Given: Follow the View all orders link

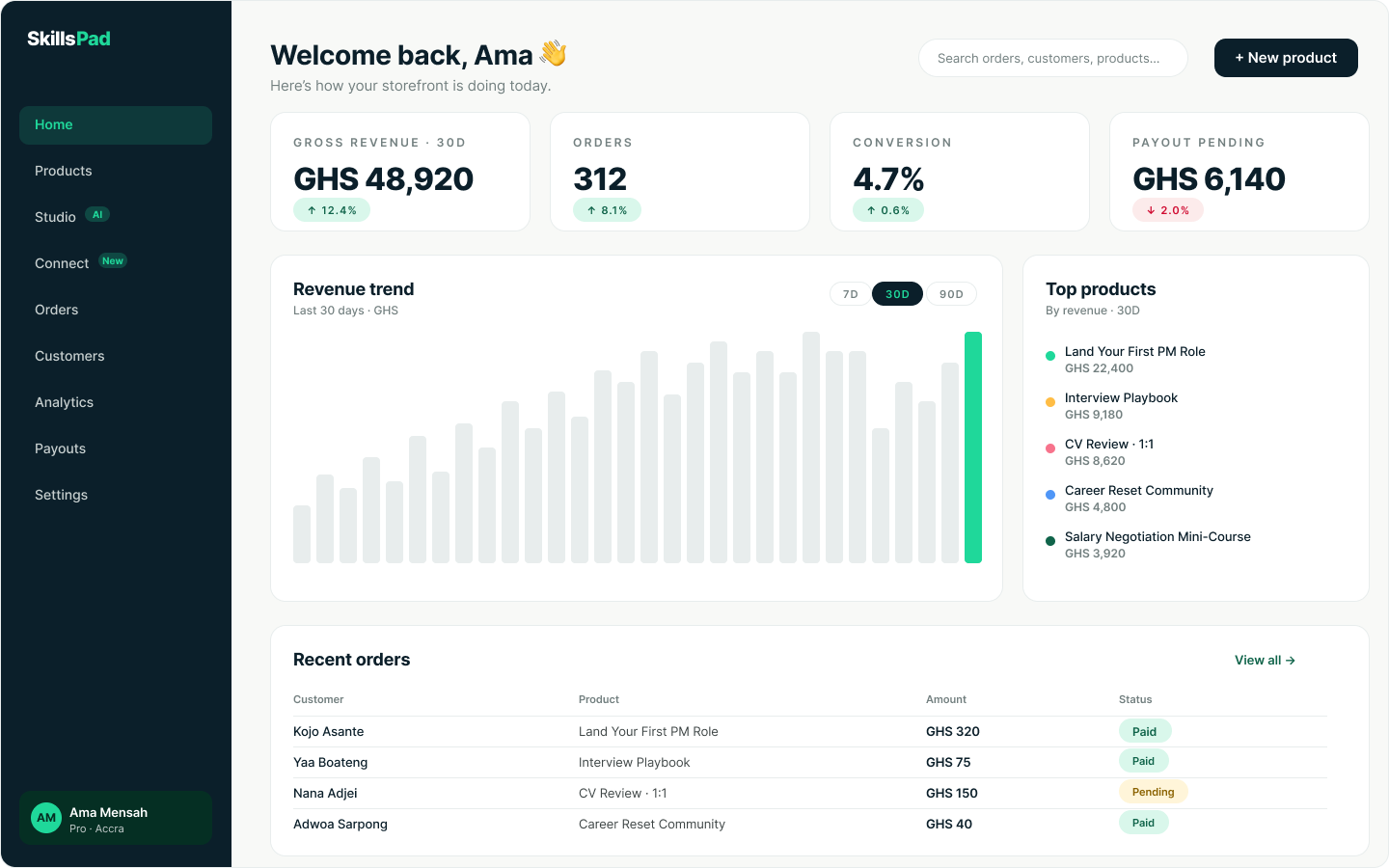Looking at the screenshot, I should click(x=1265, y=660).
